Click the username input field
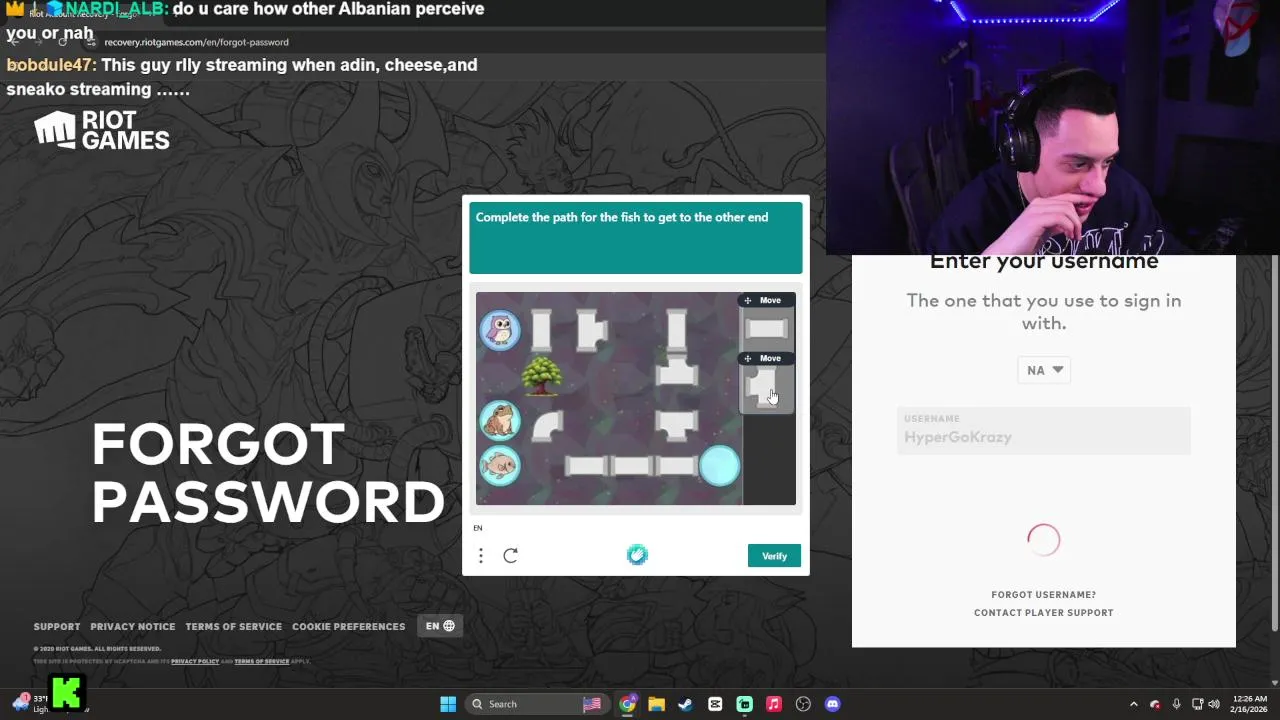Image resolution: width=1280 pixels, height=720 pixels. point(1044,430)
